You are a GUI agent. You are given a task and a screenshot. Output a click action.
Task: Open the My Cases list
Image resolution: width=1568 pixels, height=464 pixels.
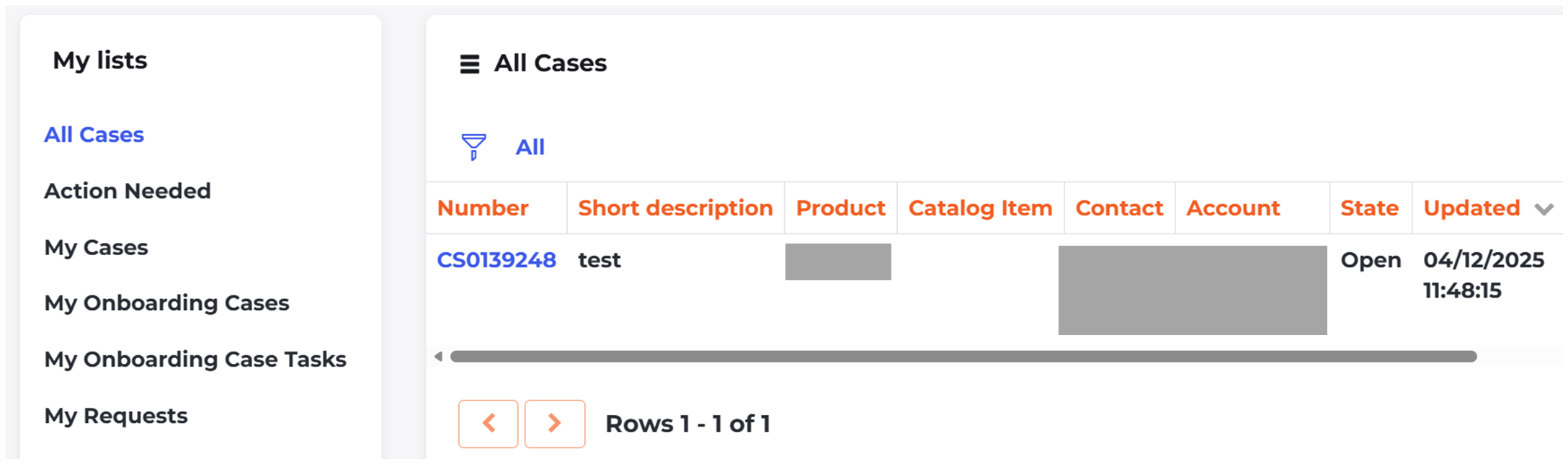click(x=97, y=248)
